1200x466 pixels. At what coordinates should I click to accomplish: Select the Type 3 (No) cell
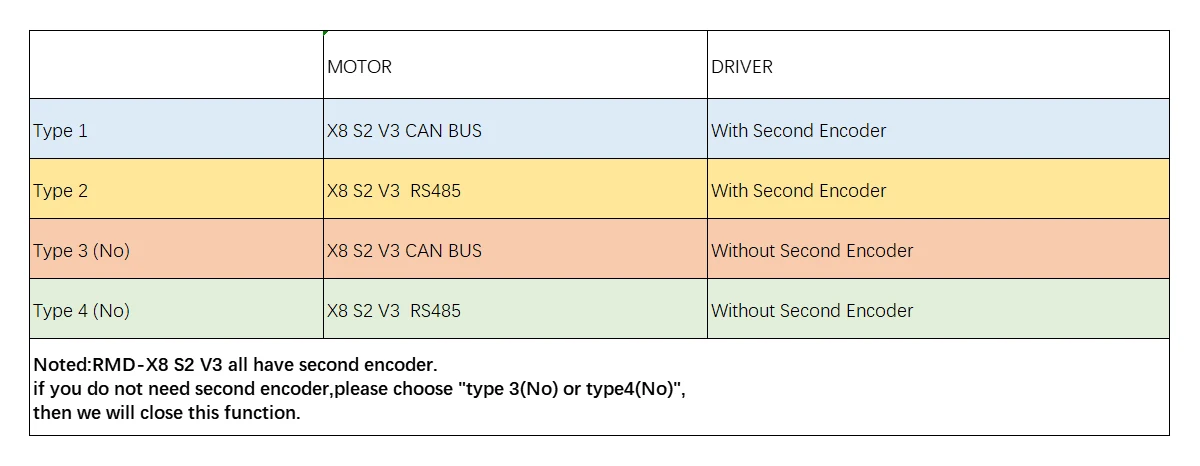(x=176, y=249)
